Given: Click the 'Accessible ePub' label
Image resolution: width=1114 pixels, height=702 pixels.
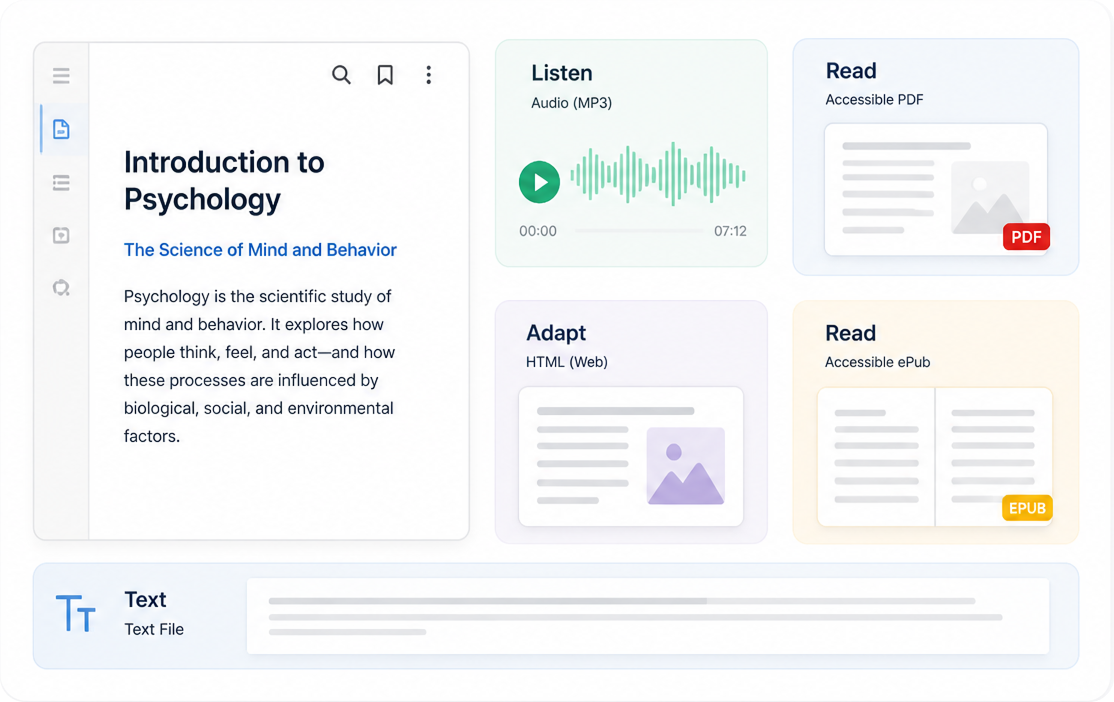Looking at the screenshot, I should pos(877,362).
